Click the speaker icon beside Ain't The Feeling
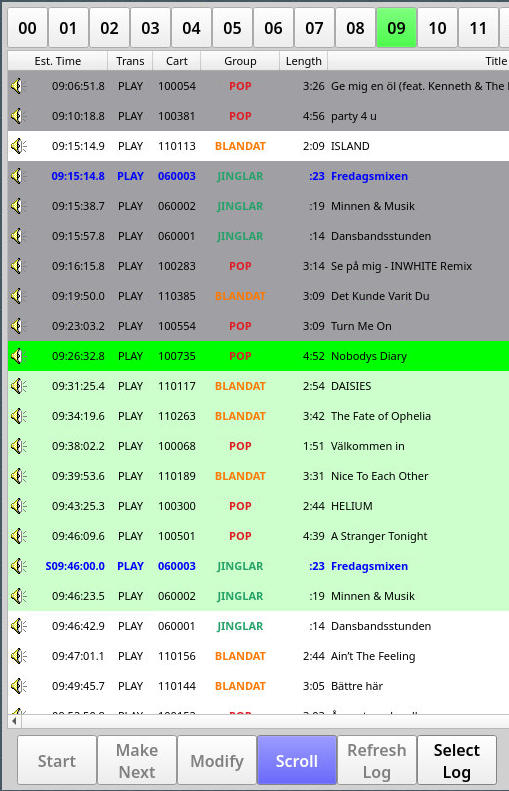The height and width of the screenshot is (791, 509). coord(19,656)
